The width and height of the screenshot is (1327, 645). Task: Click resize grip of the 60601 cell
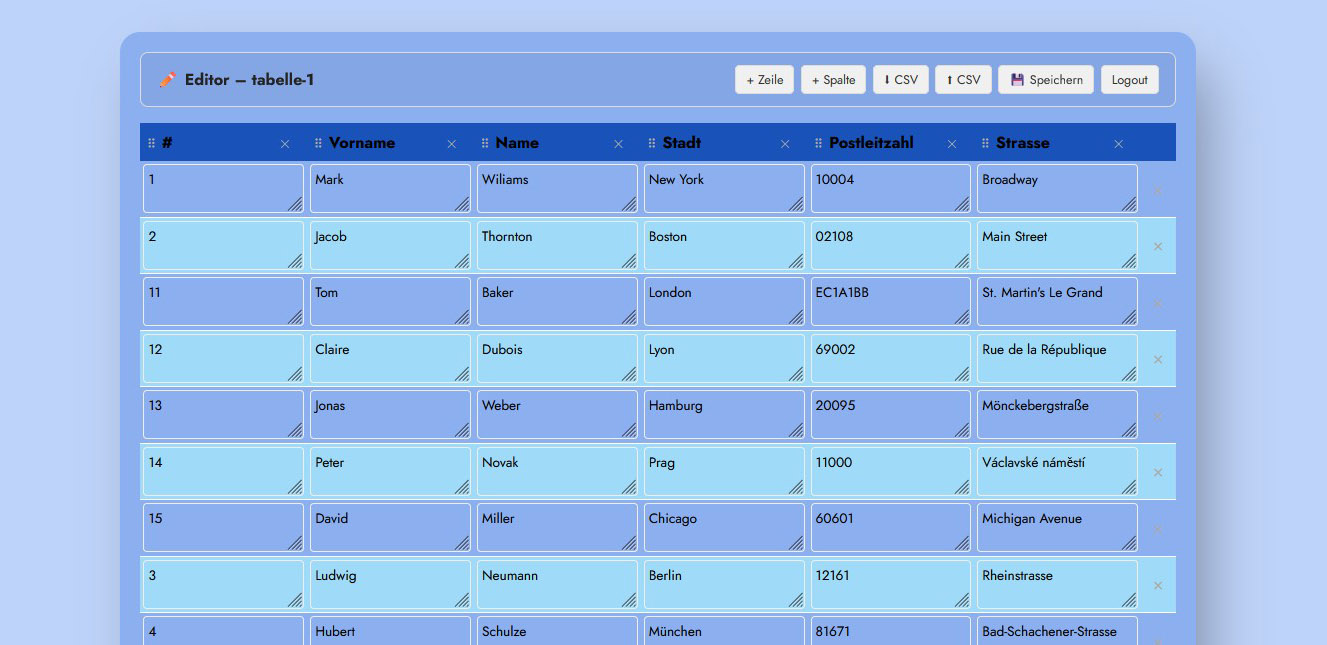click(961, 543)
